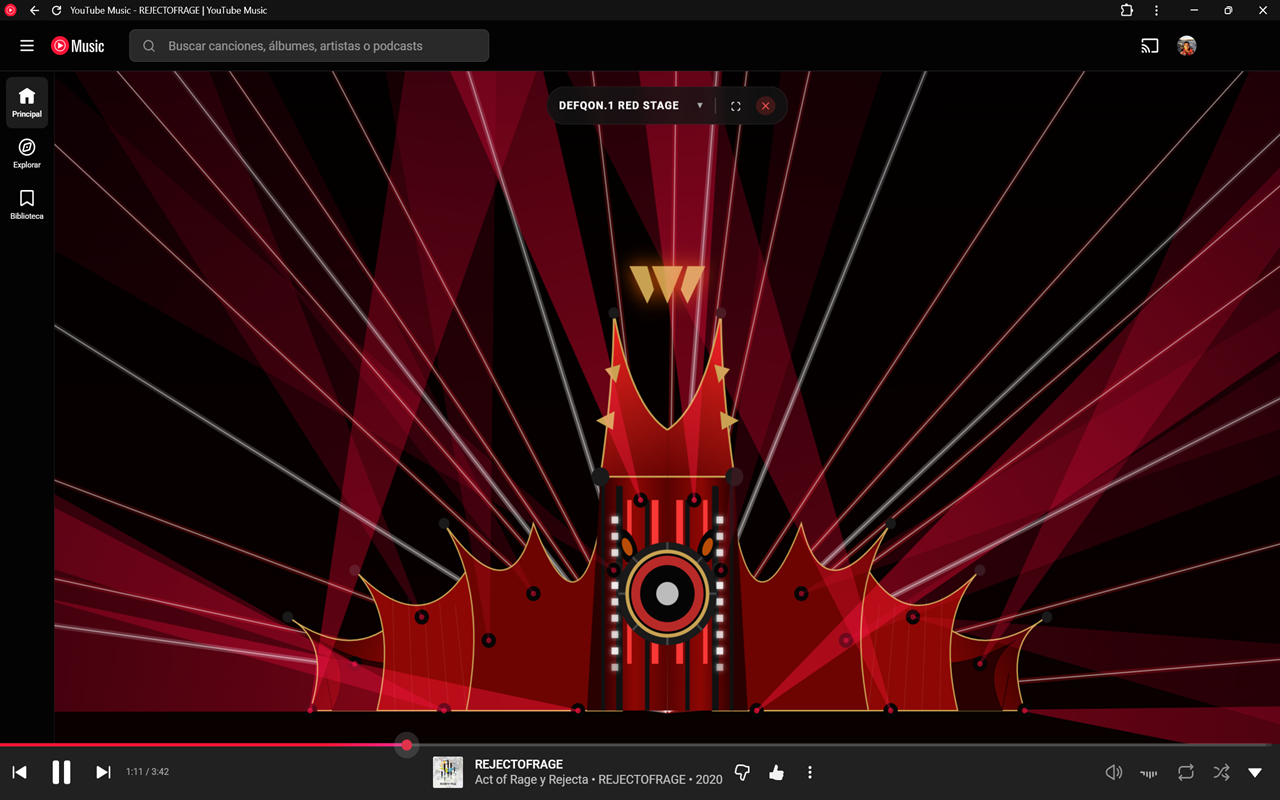Click the DEFQON.1 RED STAGE label
1280x800 pixels.
click(x=619, y=106)
